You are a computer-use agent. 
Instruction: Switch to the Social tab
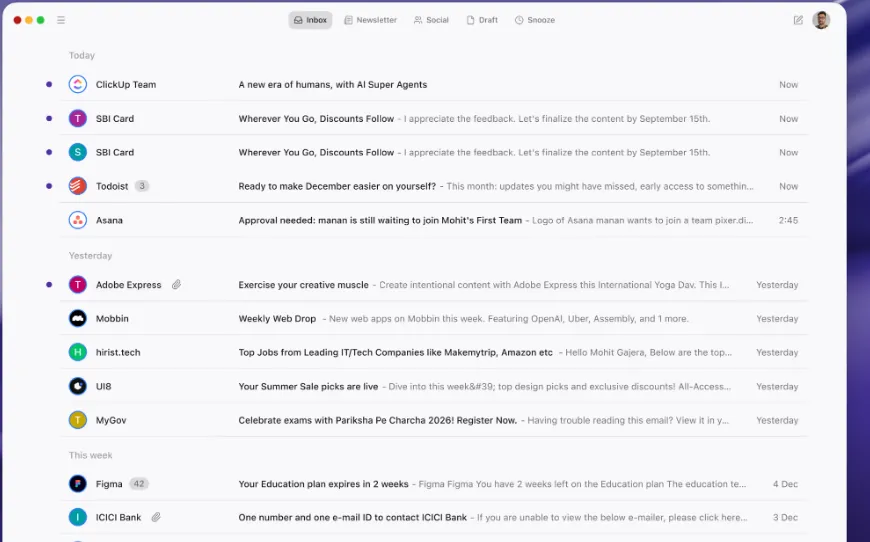tap(431, 20)
